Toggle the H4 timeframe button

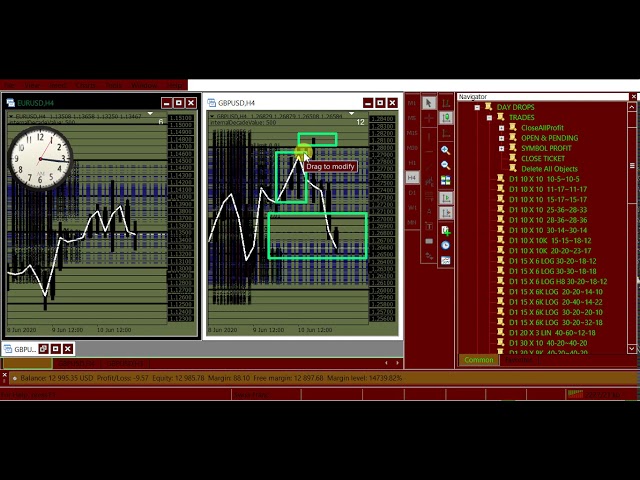(412, 177)
